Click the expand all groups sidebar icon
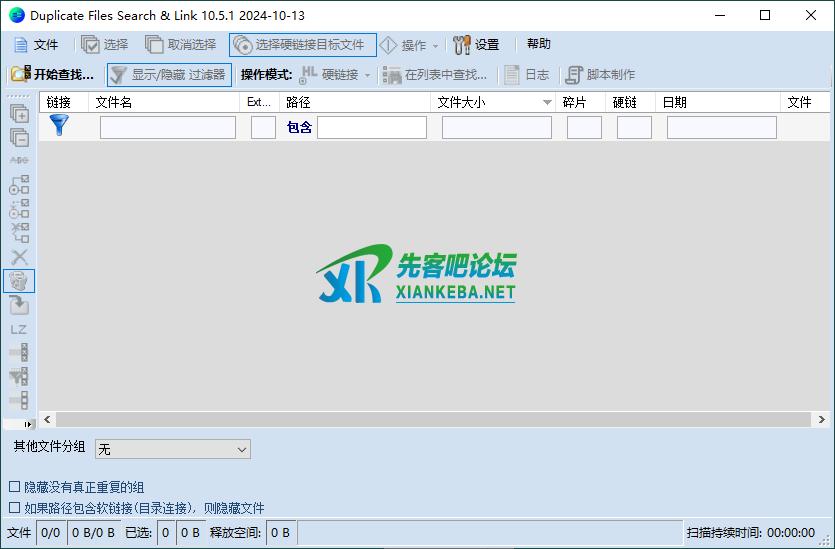The height and width of the screenshot is (549, 835). [19, 114]
